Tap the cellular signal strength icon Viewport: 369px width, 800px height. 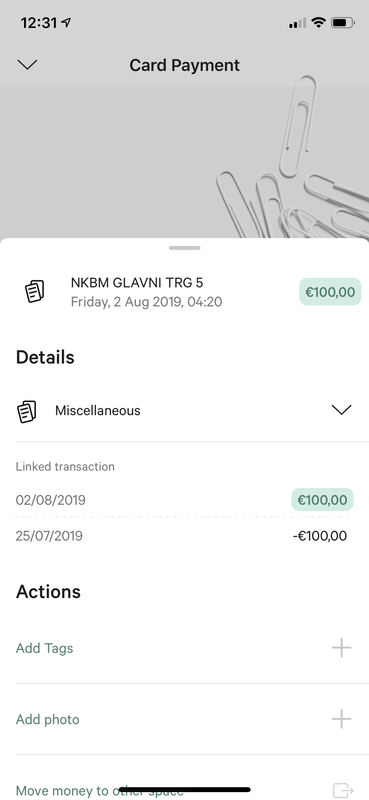(x=298, y=23)
